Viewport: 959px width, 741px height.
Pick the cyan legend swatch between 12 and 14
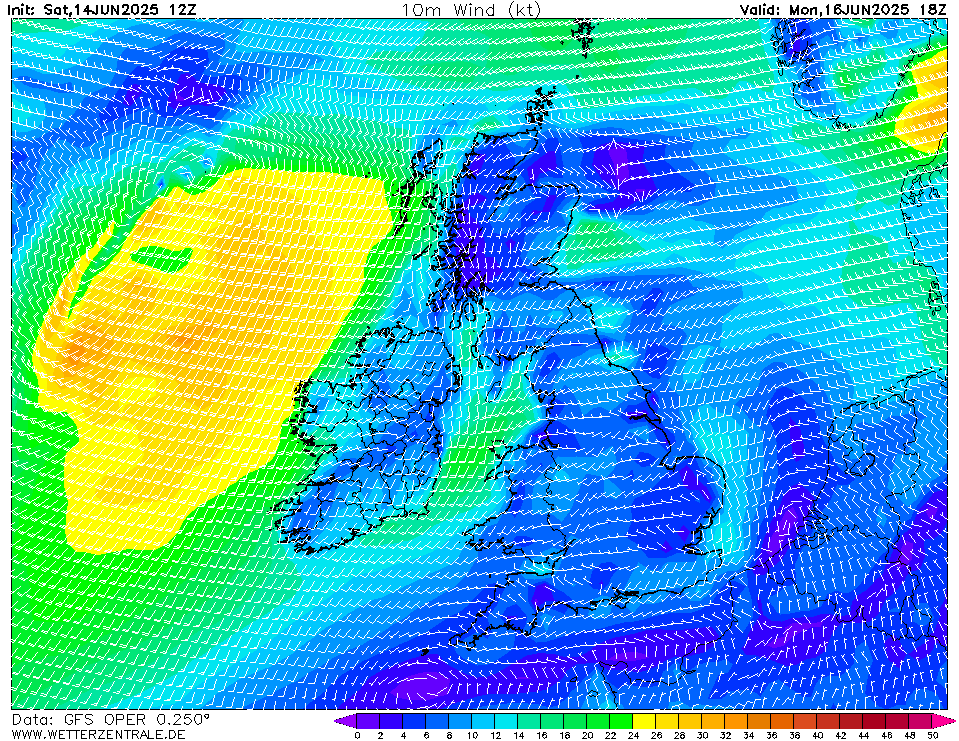pos(506,721)
